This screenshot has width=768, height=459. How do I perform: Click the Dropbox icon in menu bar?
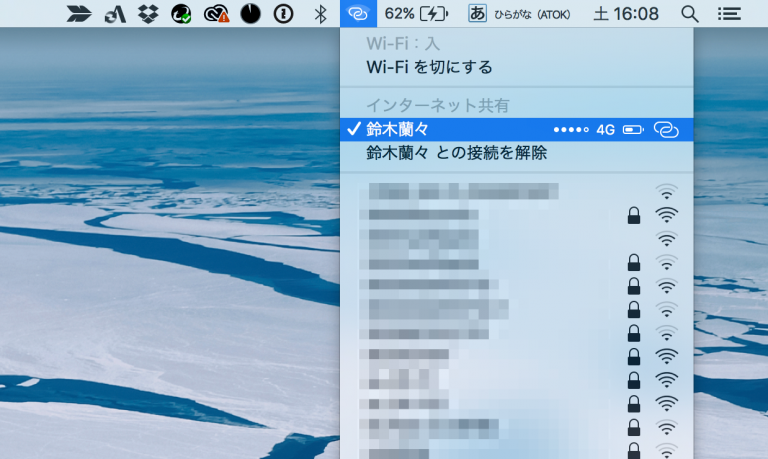[148, 14]
